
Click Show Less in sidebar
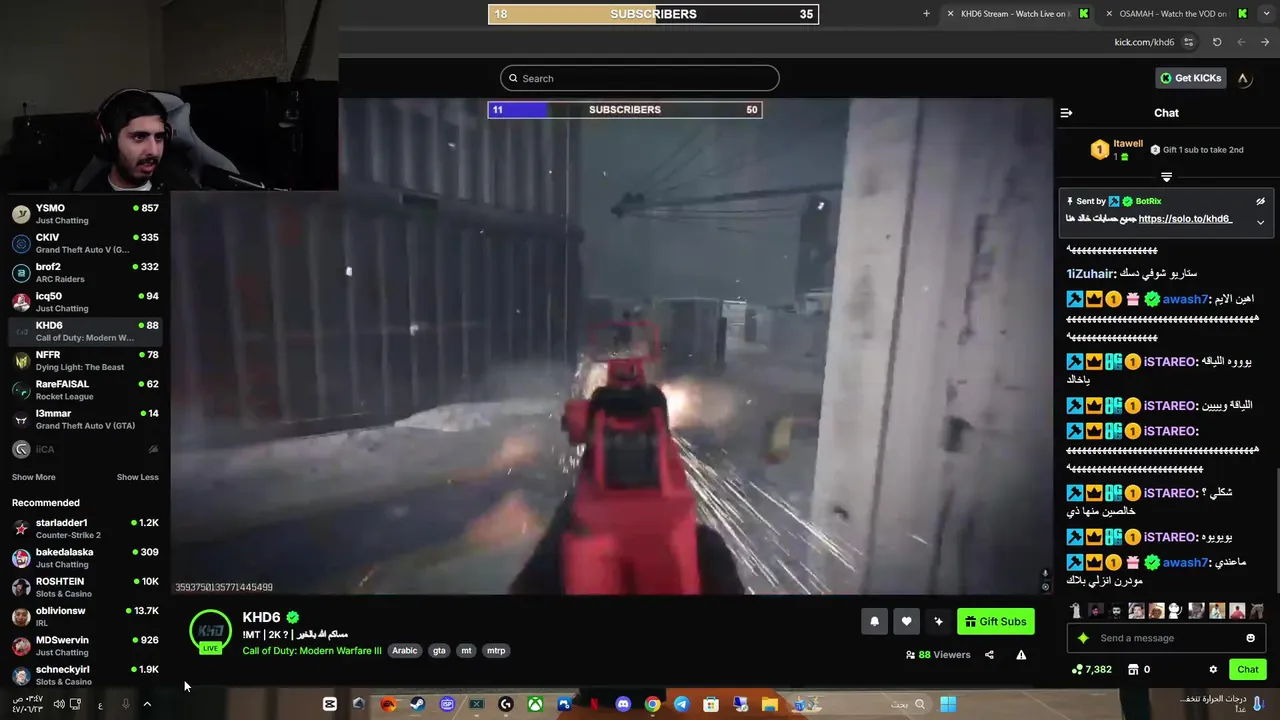pos(137,477)
